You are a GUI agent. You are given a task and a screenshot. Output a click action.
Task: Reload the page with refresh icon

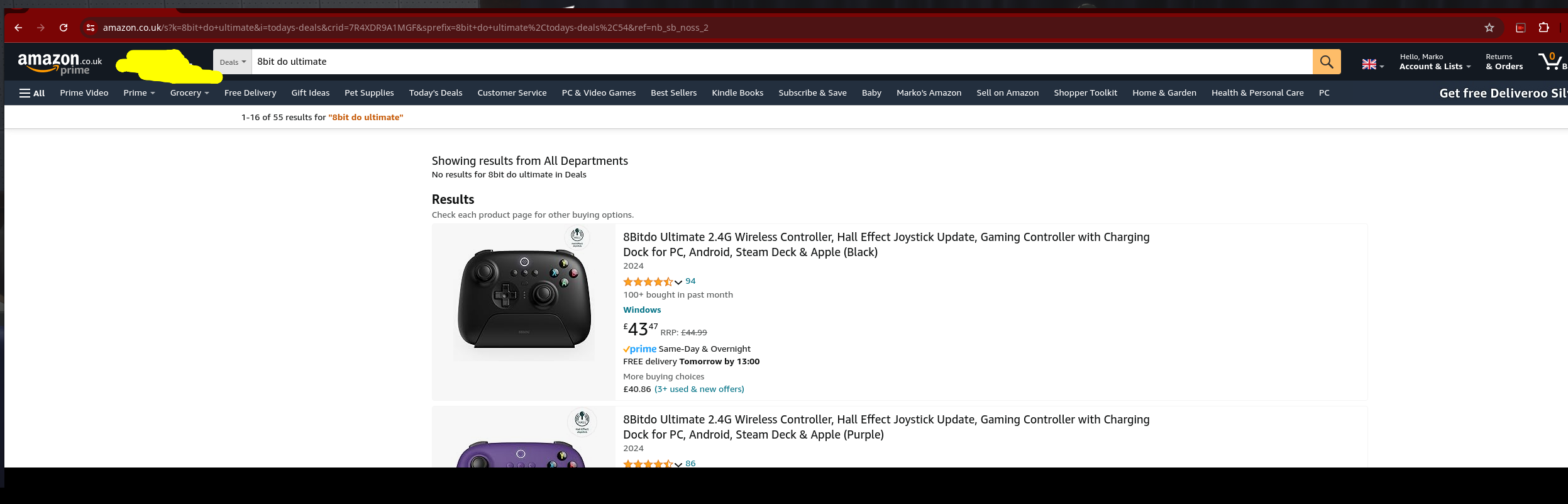coord(63,28)
